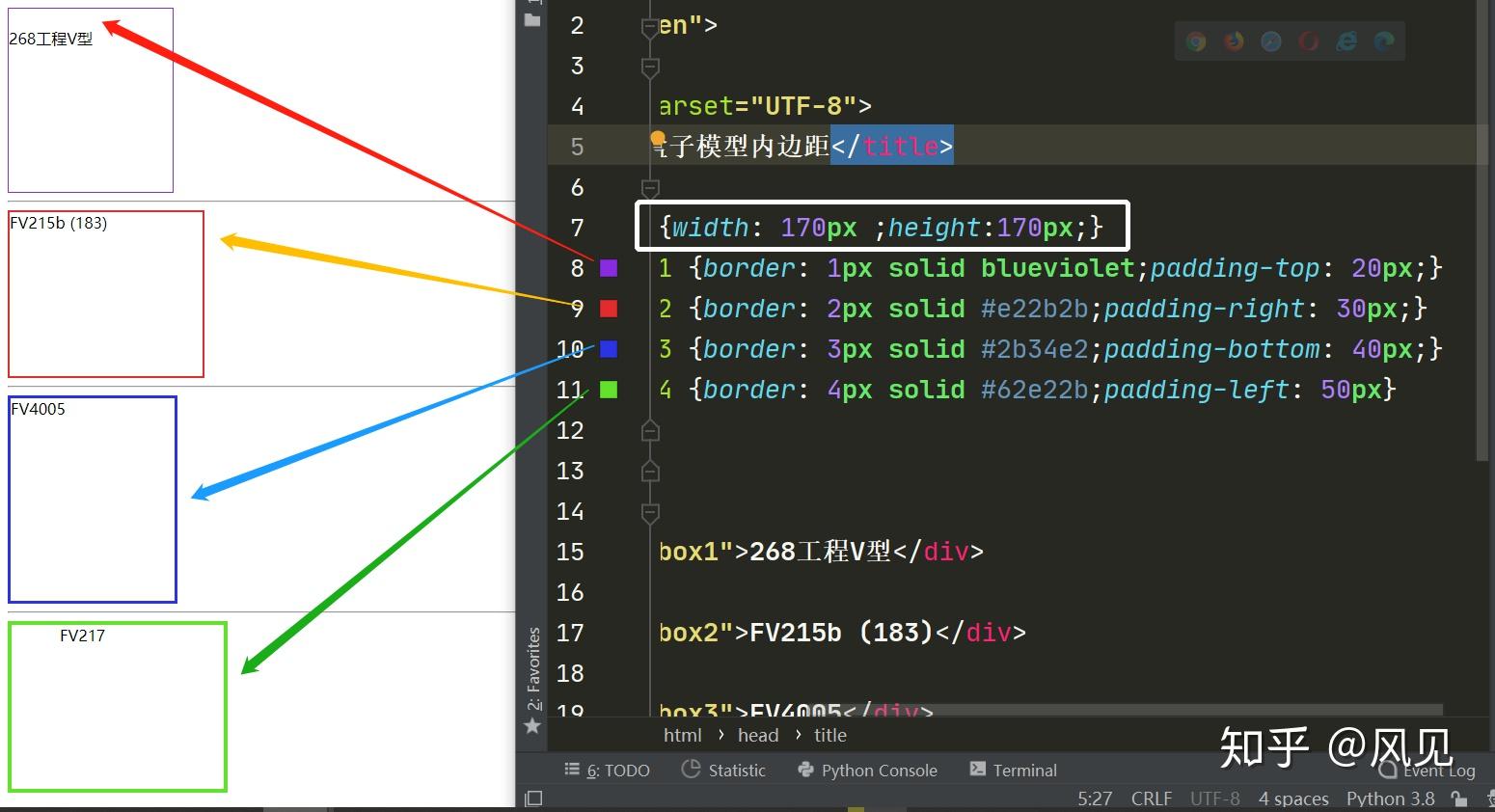
Task: Open the Event Log panel
Action: point(1427,771)
